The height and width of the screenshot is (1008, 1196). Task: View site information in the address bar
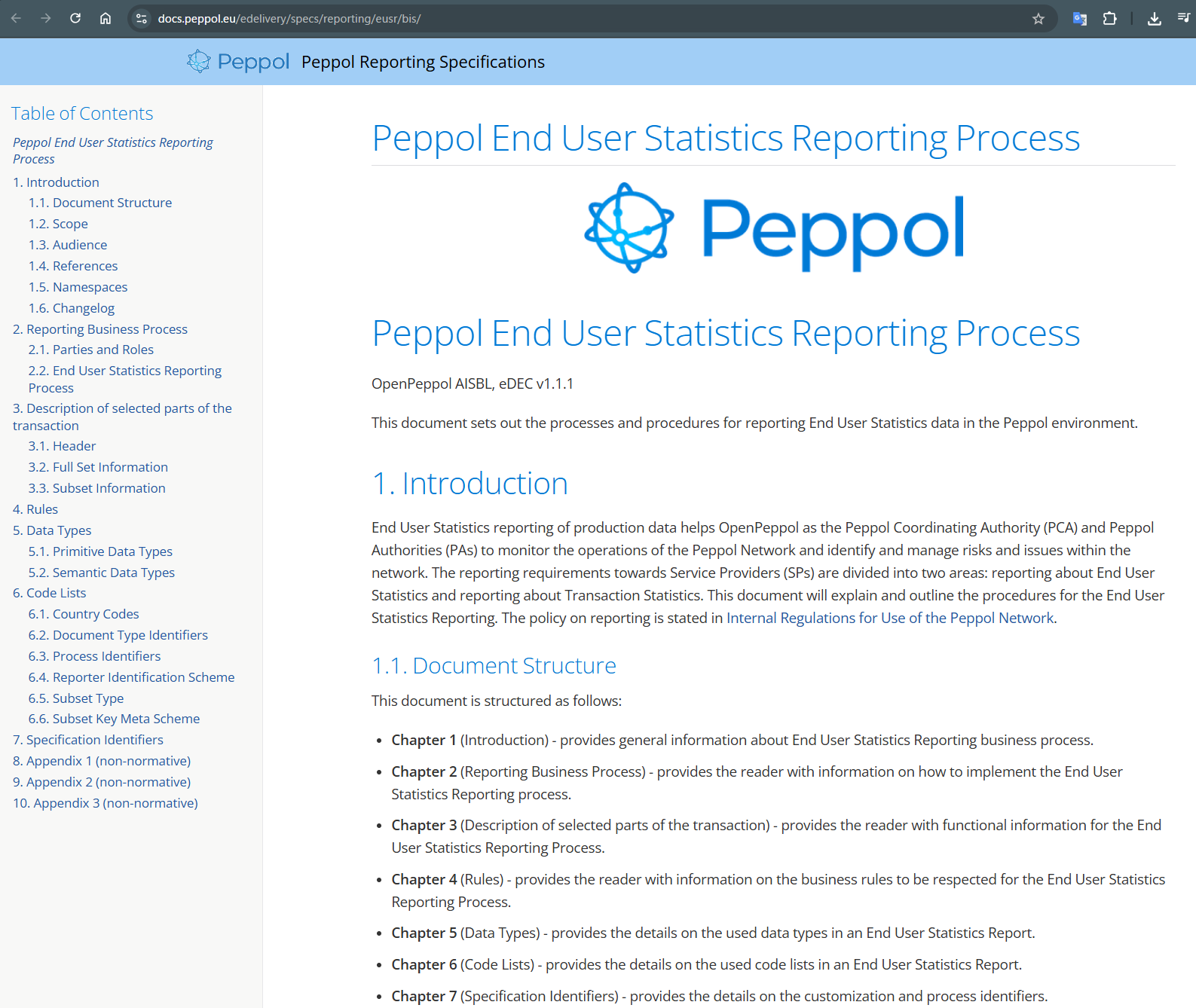point(141,18)
